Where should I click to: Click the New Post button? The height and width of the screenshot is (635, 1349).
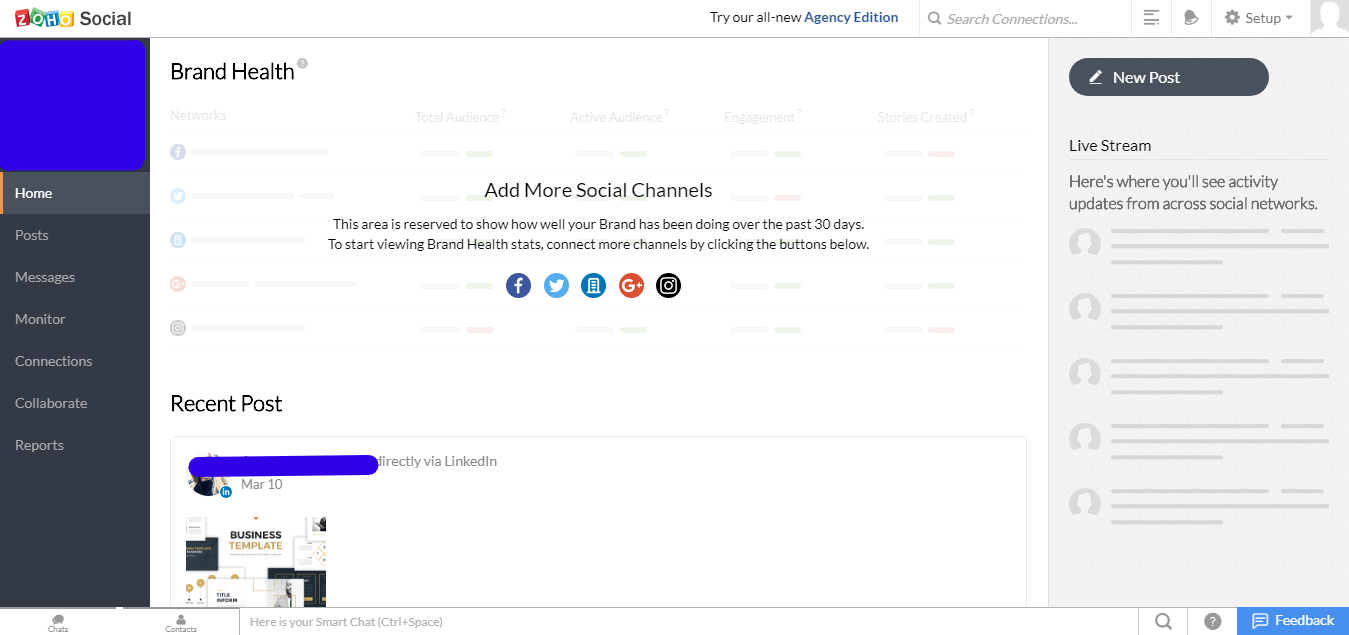1168,77
